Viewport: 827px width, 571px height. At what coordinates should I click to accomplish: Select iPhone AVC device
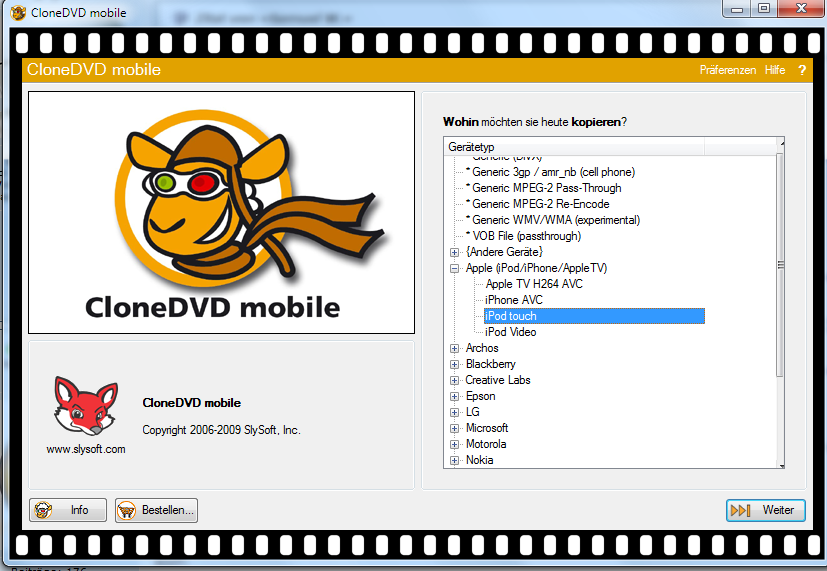coord(514,300)
